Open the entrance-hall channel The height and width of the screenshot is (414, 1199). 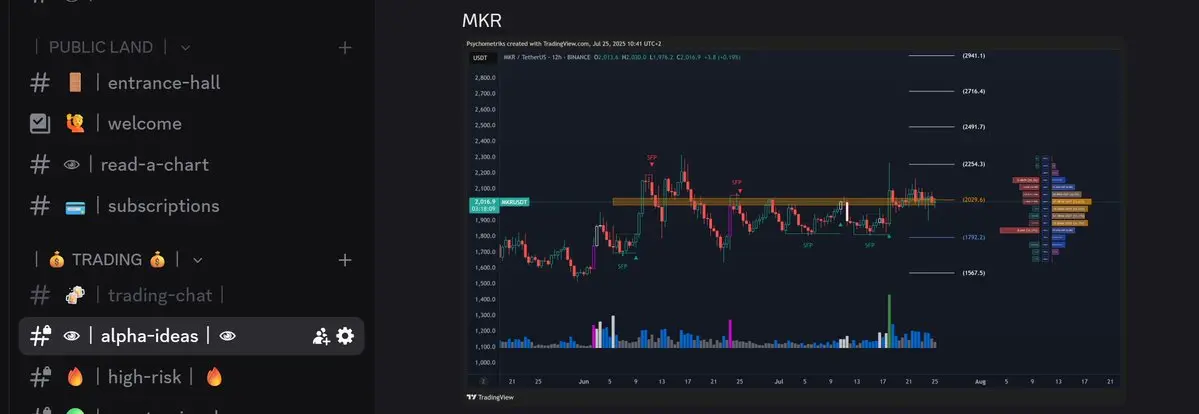coord(191,83)
